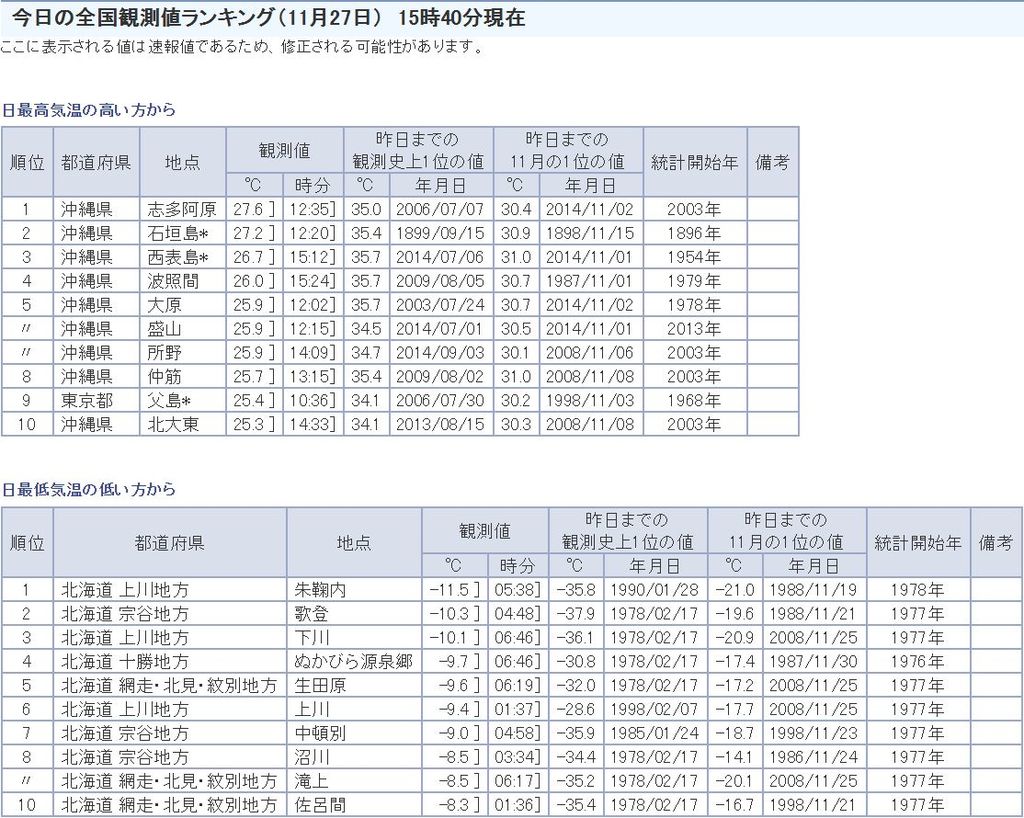Click the heading 日最高気温の高い方から
This screenshot has width=1024, height=818.
point(89,110)
